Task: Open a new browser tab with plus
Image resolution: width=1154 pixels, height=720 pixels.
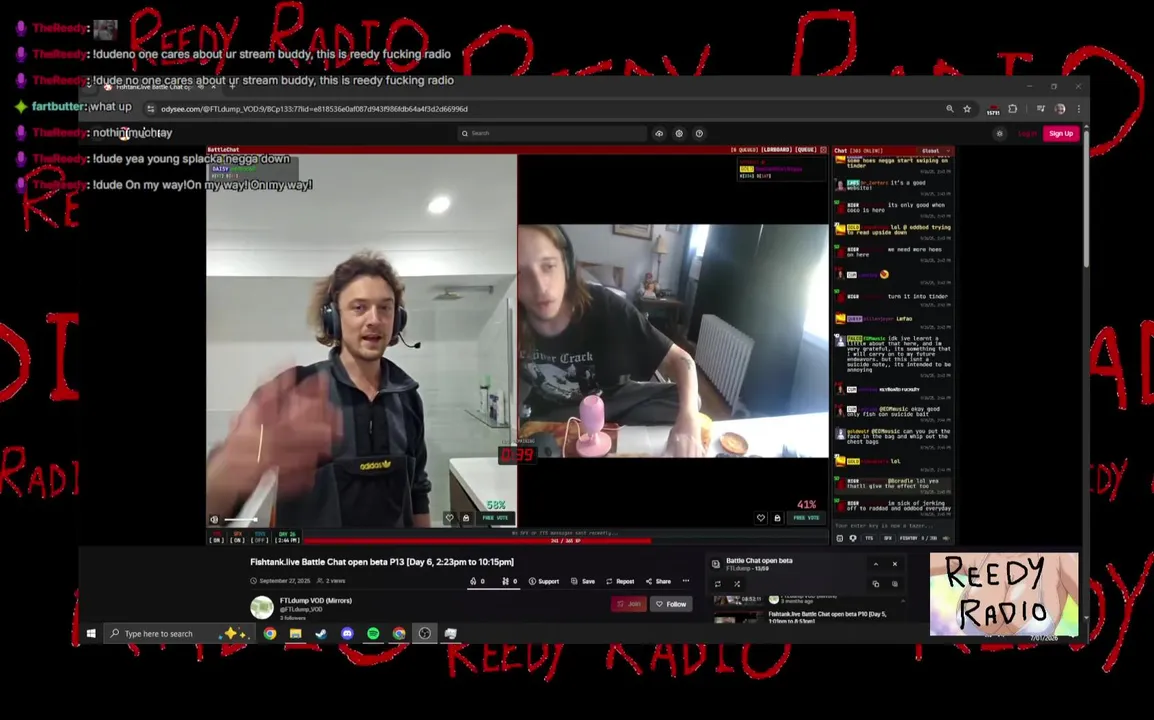Action: (233, 87)
